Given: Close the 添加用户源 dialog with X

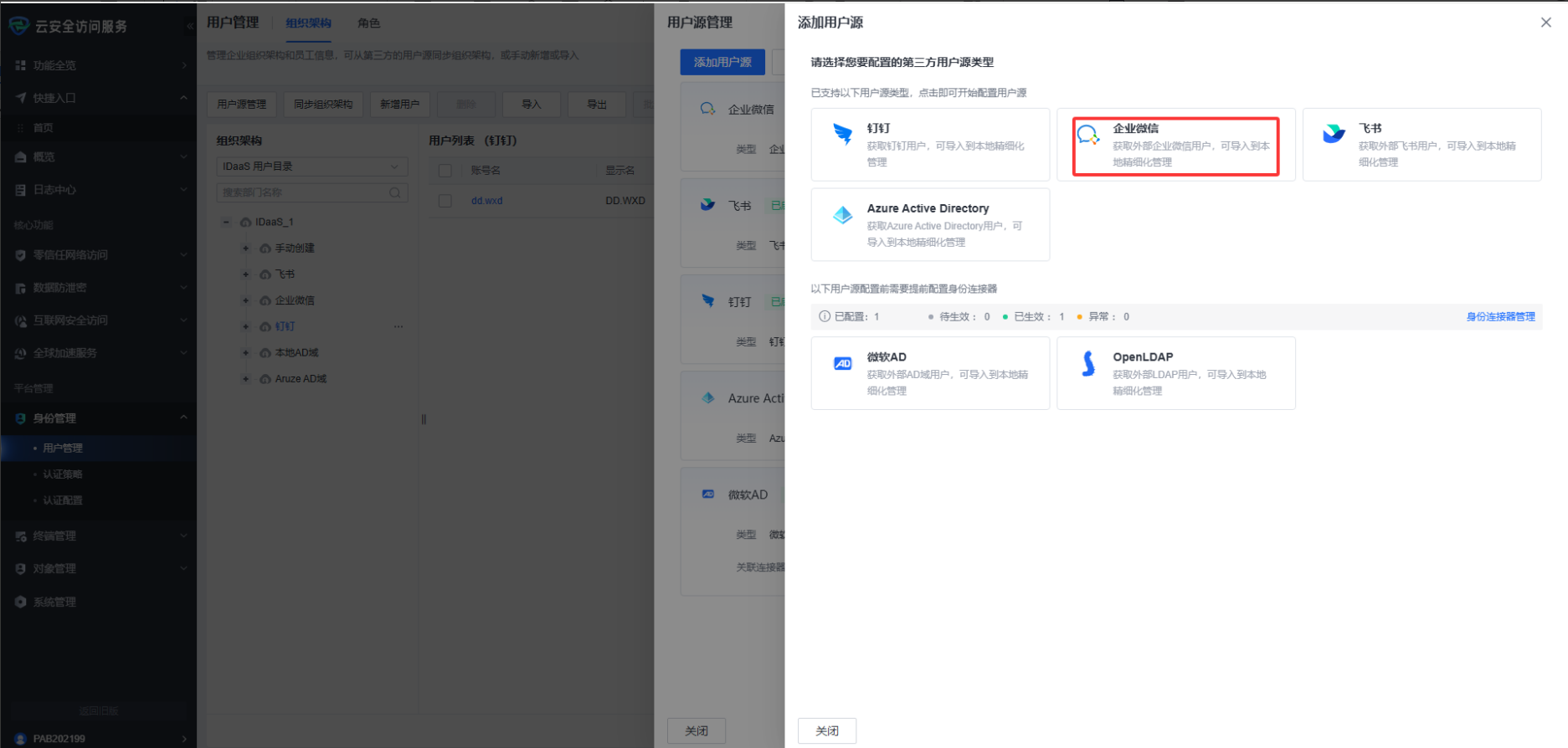Looking at the screenshot, I should click(1545, 23).
